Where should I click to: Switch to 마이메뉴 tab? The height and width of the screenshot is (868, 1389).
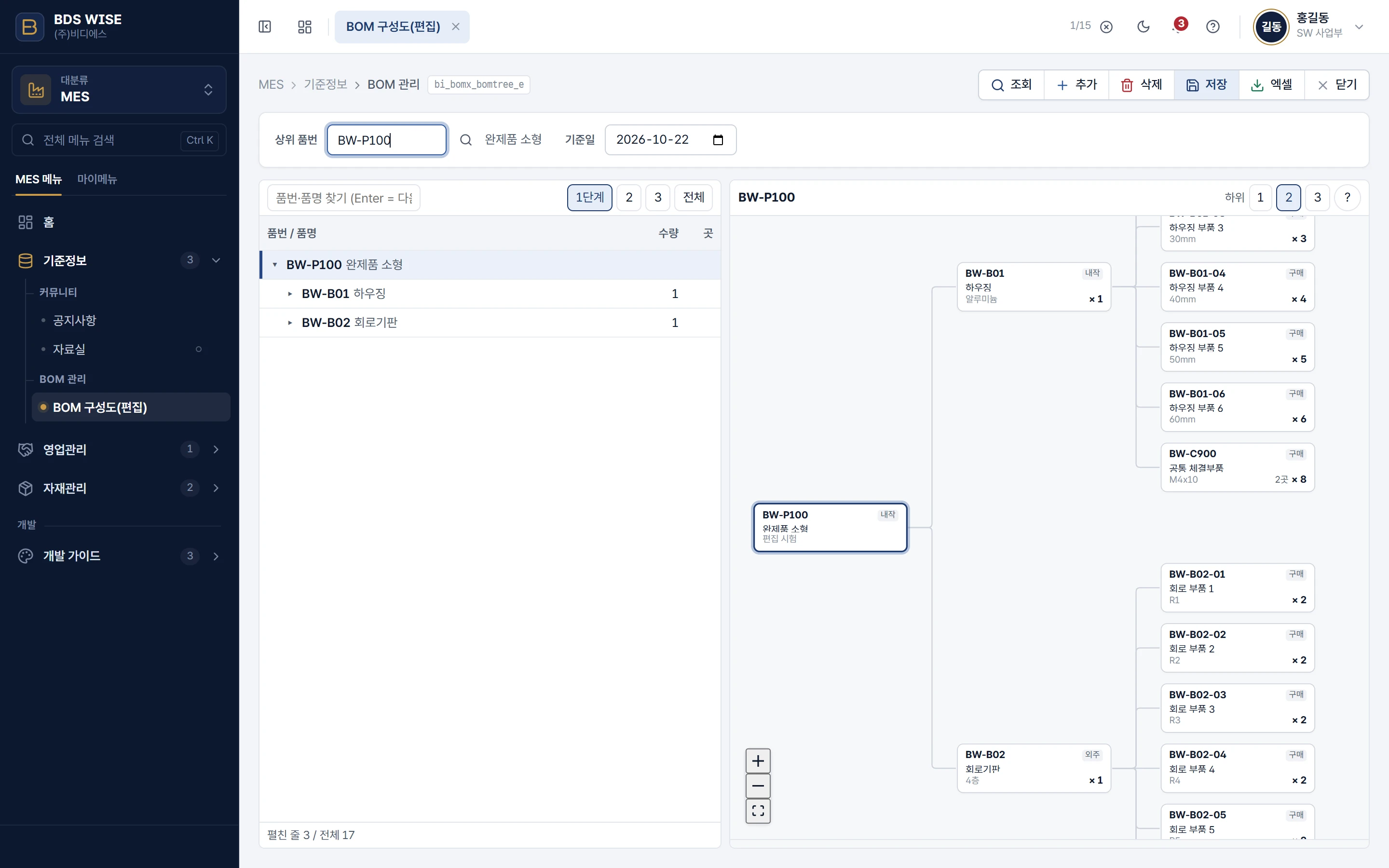[x=97, y=179]
